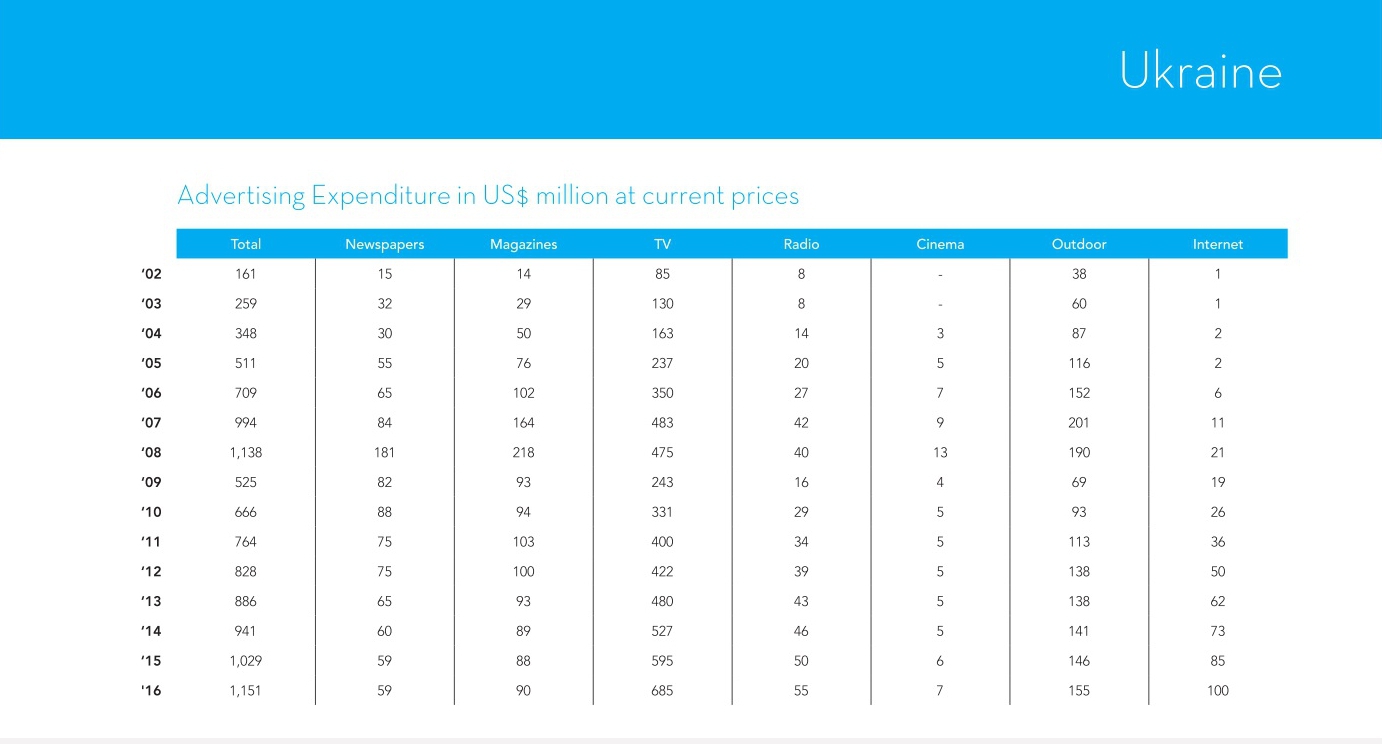
Task: Click the 13 Cinema value for '08
Action: (x=940, y=452)
